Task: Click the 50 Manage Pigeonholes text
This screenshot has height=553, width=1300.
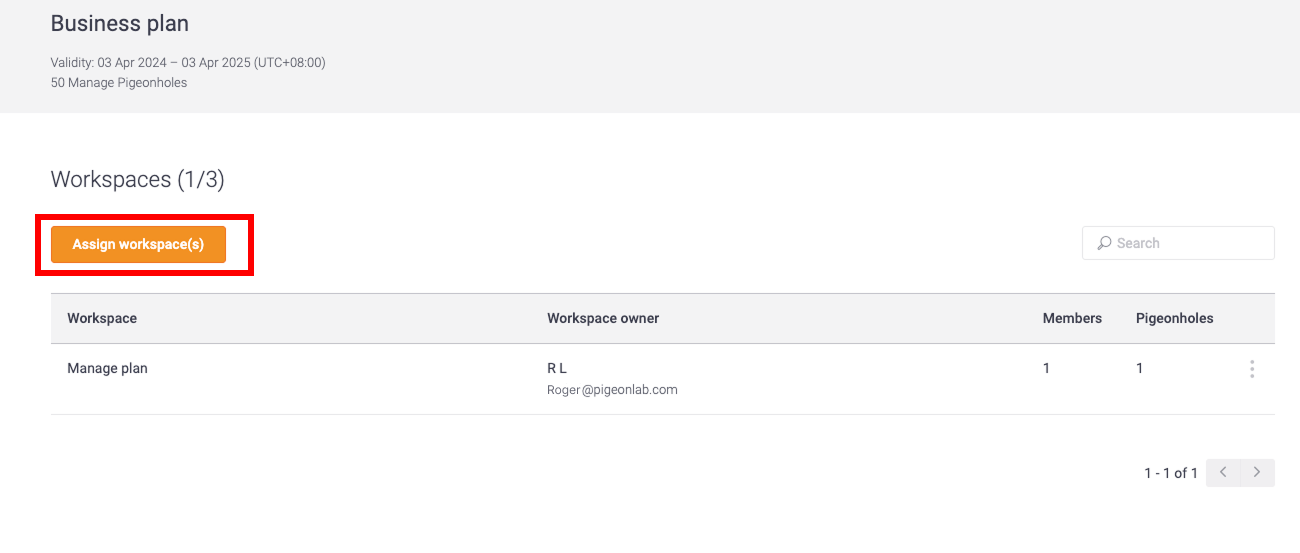Action: click(119, 83)
